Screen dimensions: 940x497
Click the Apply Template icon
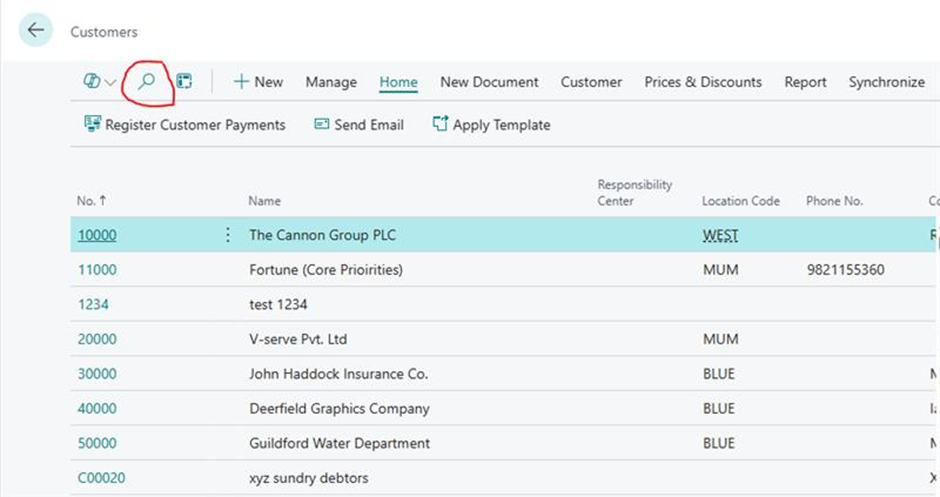440,124
